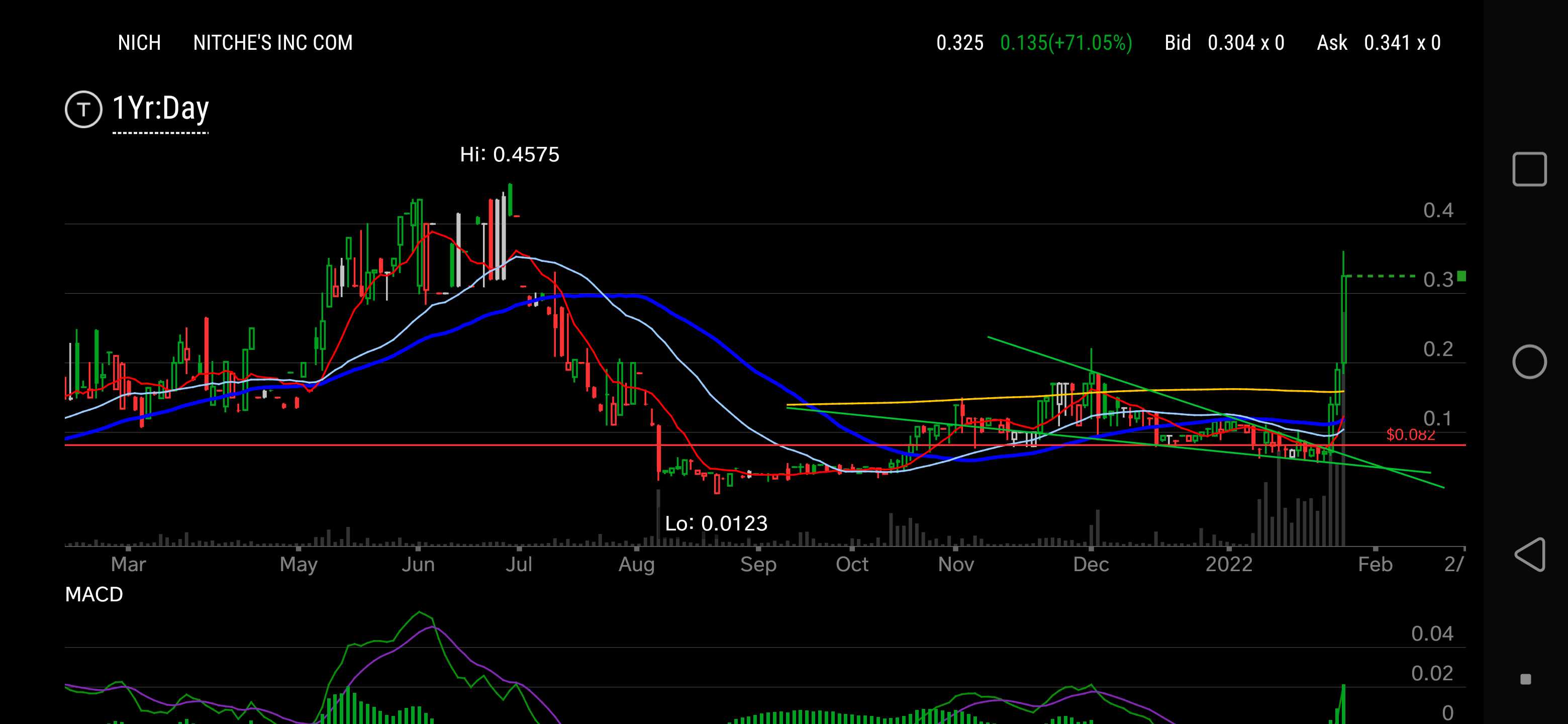Tap the last price 0.325
This screenshot has width=1568, height=724.
point(960,43)
